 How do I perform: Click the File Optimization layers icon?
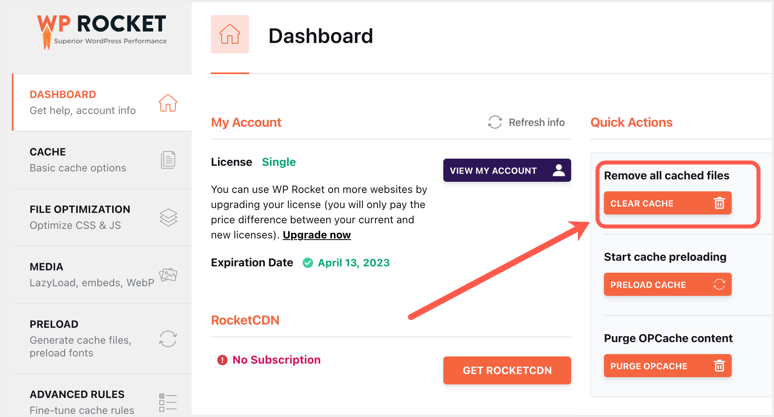click(x=168, y=217)
